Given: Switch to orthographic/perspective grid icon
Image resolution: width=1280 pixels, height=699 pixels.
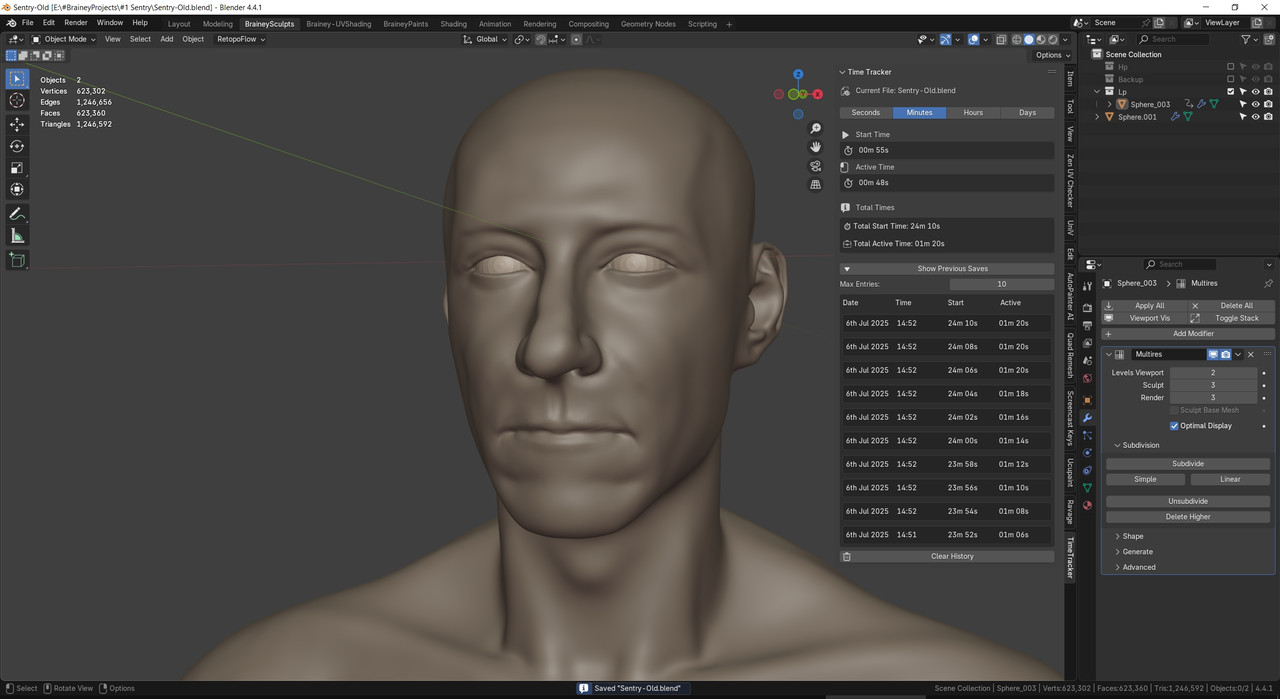Looking at the screenshot, I should [816, 184].
